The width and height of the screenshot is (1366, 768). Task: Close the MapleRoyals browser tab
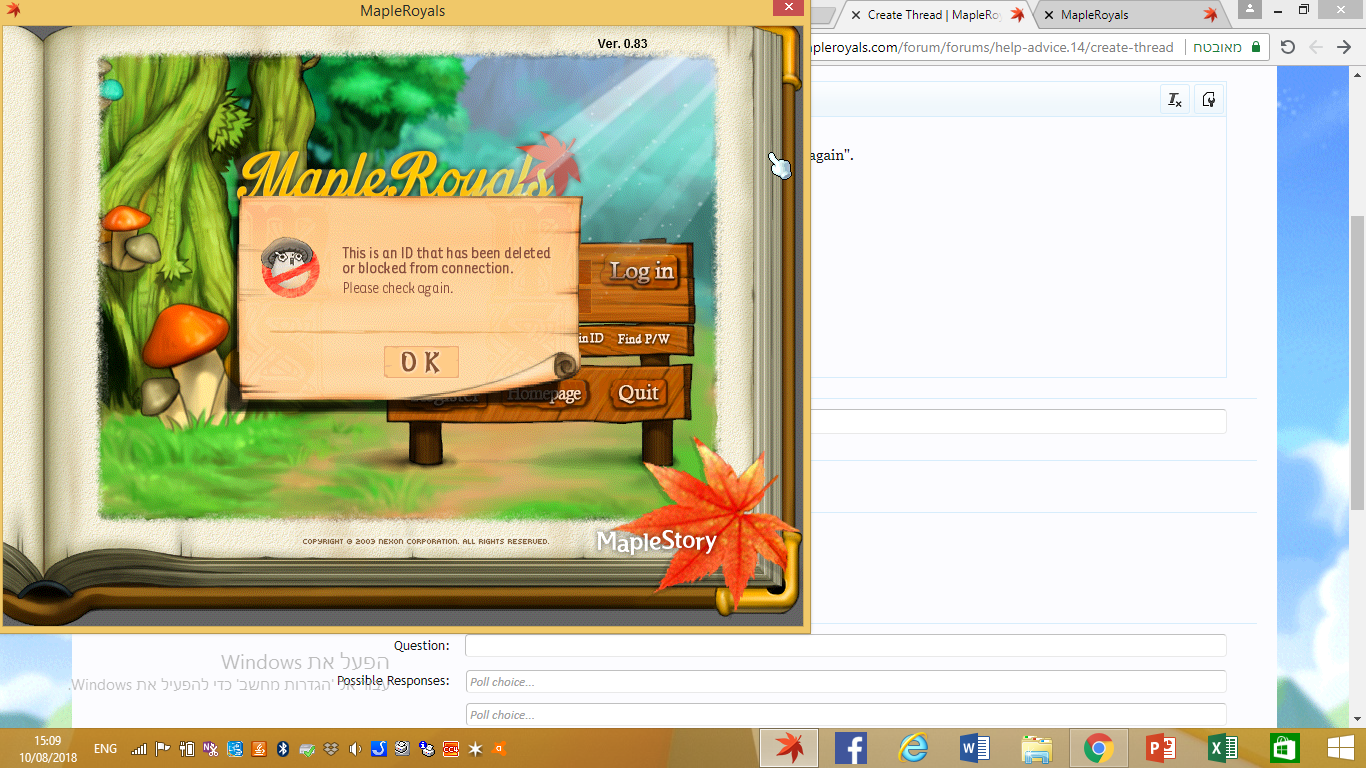click(x=1049, y=15)
